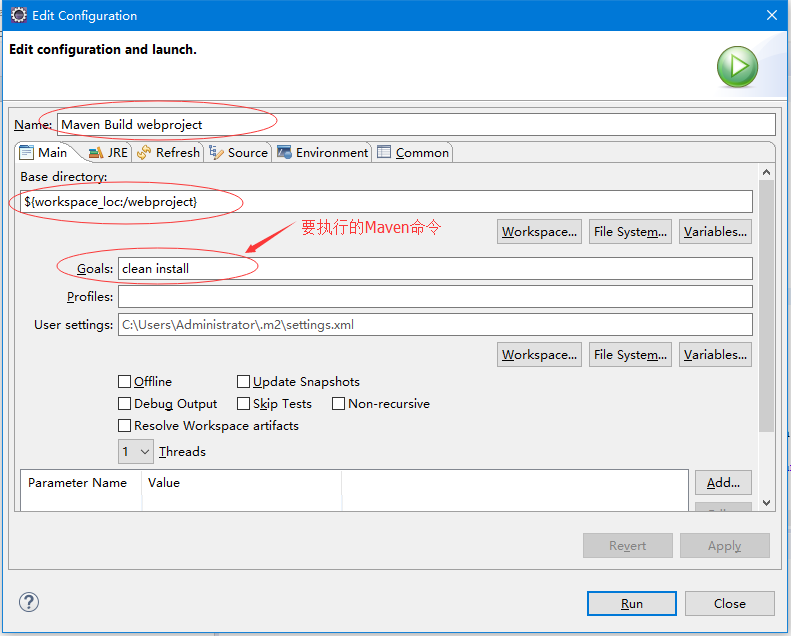The width and height of the screenshot is (791, 636).
Task: Click the Close button
Action: tap(729, 604)
